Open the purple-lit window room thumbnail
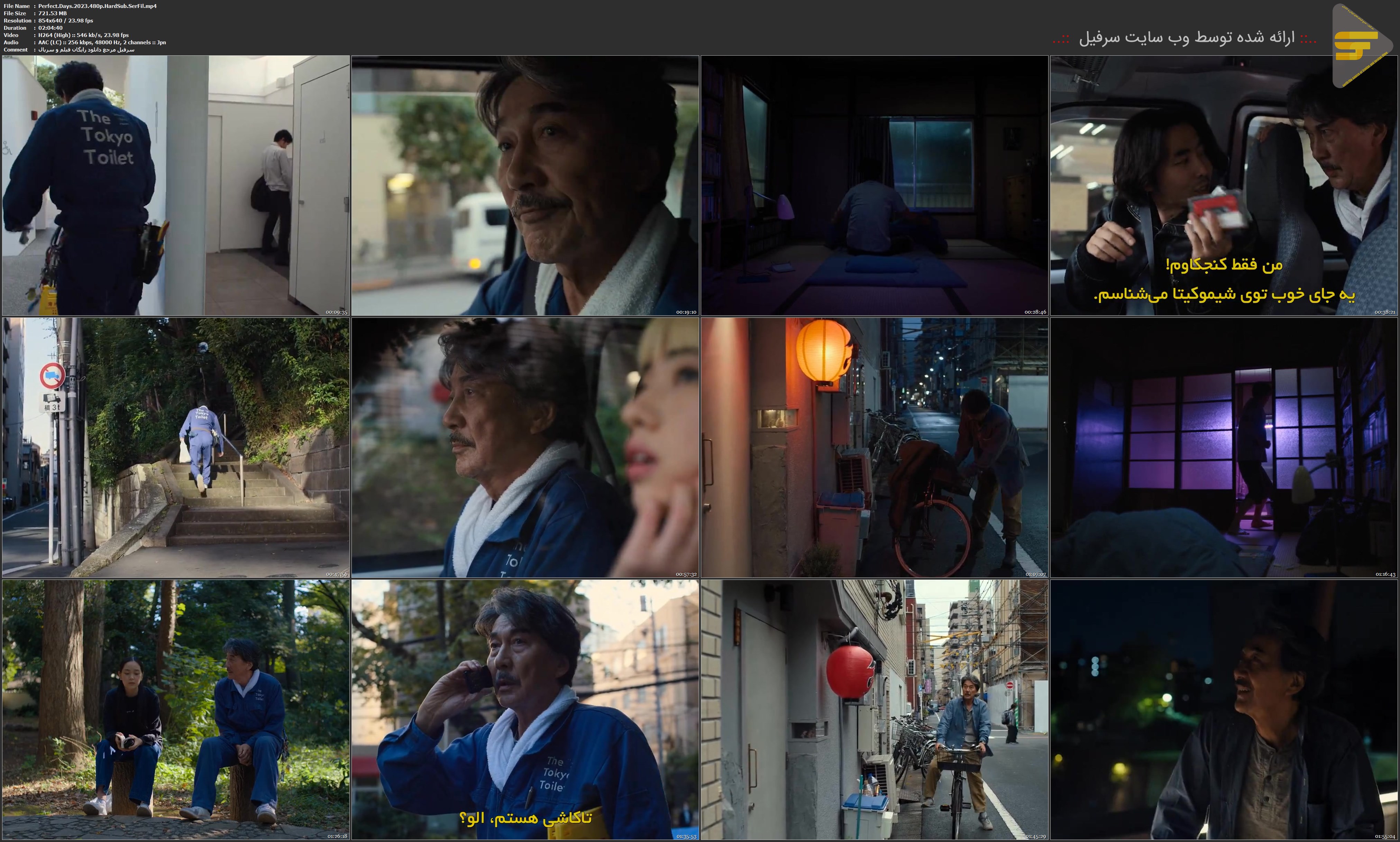Image resolution: width=1400 pixels, height=842 pixels. pyautogui.click(x=1224, y=447)
